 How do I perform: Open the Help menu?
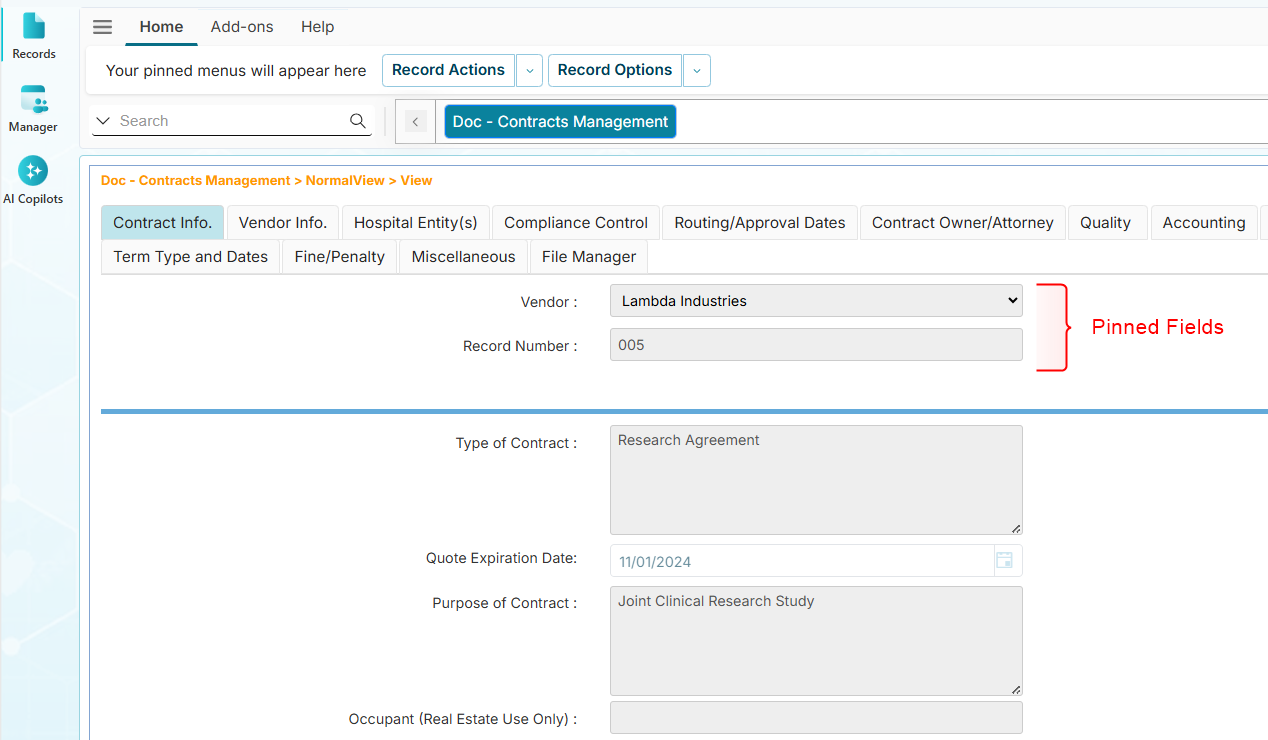click(317, 27)
